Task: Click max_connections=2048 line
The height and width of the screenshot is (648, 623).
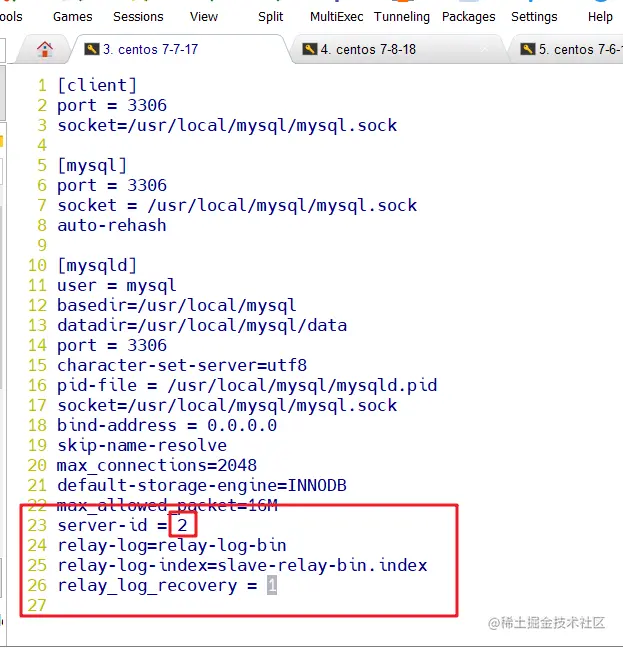Action: click(x=157, y=466)
